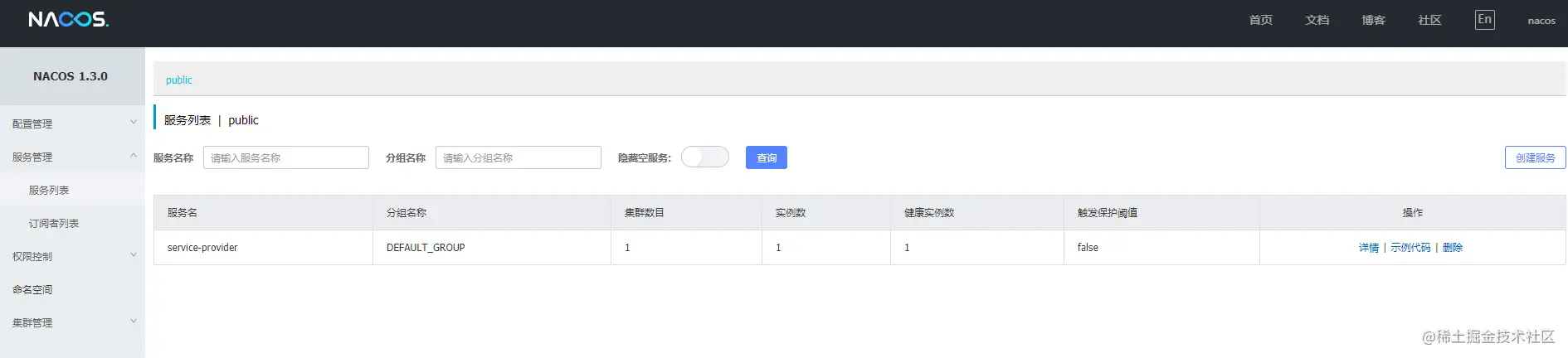
Task: Switch language with the En icon
Action: pos(1484,20)
